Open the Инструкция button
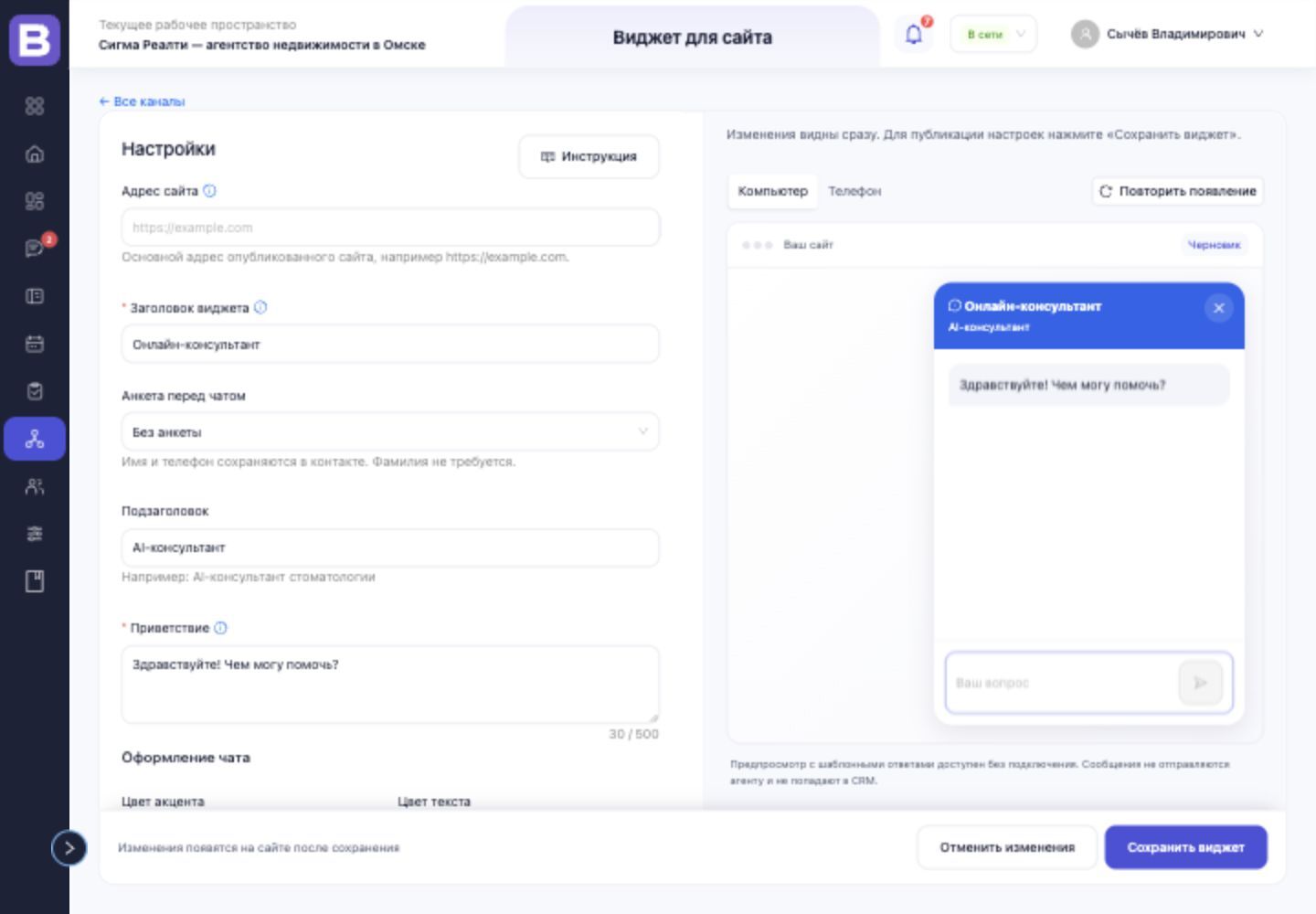 click(x=589, y=156)
